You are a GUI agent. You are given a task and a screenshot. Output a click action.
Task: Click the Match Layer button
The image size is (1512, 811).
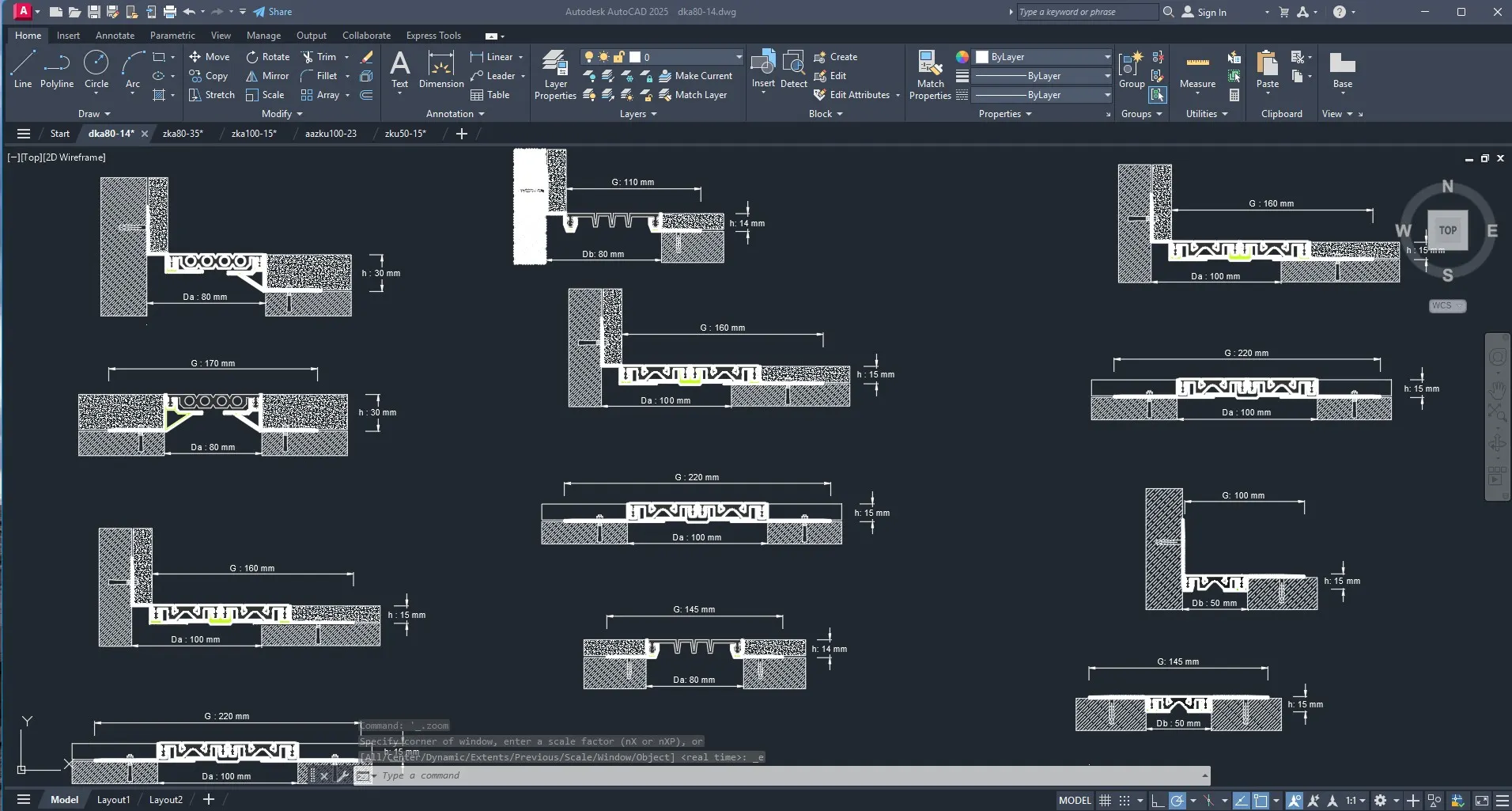(693, 95)
